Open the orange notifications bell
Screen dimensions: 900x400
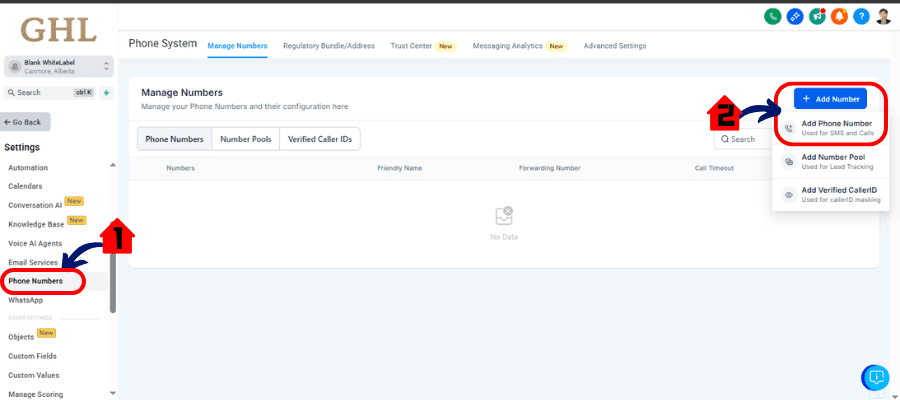click(839, 17)
